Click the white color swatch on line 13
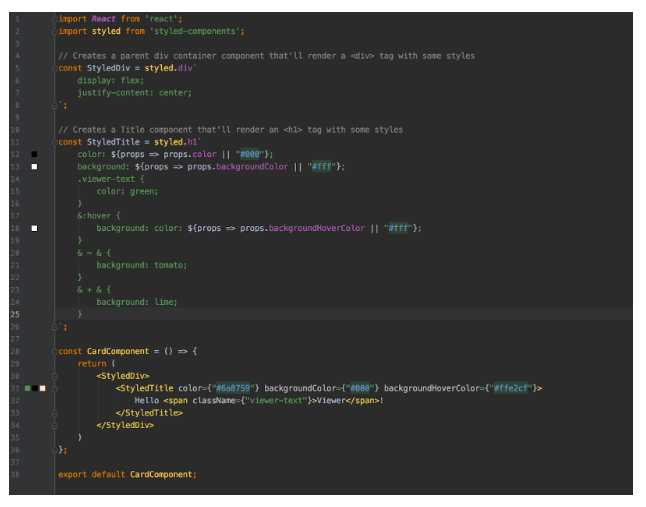This screenshot has height=507, width=646. [34, 166]
